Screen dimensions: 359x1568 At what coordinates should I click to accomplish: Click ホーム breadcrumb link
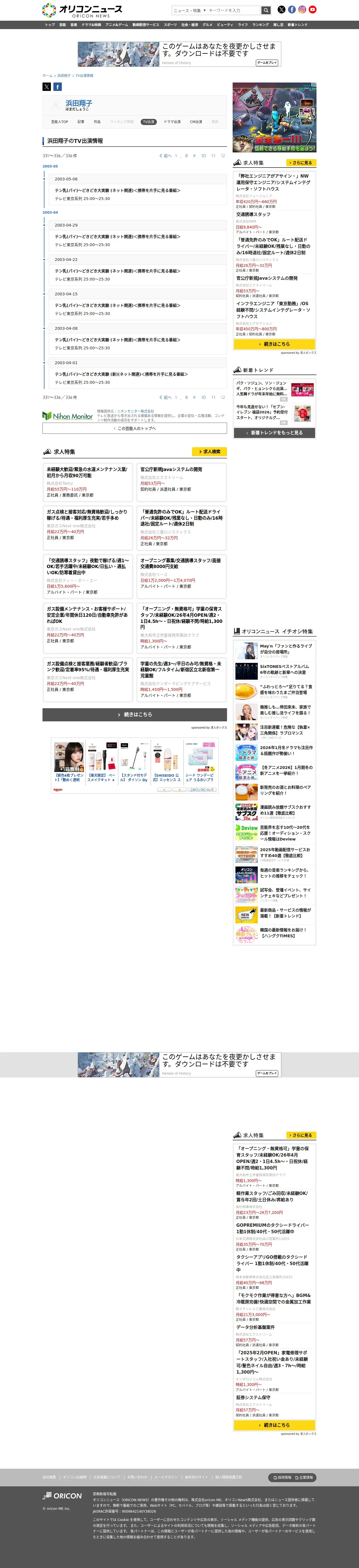[x=48, y=76]
